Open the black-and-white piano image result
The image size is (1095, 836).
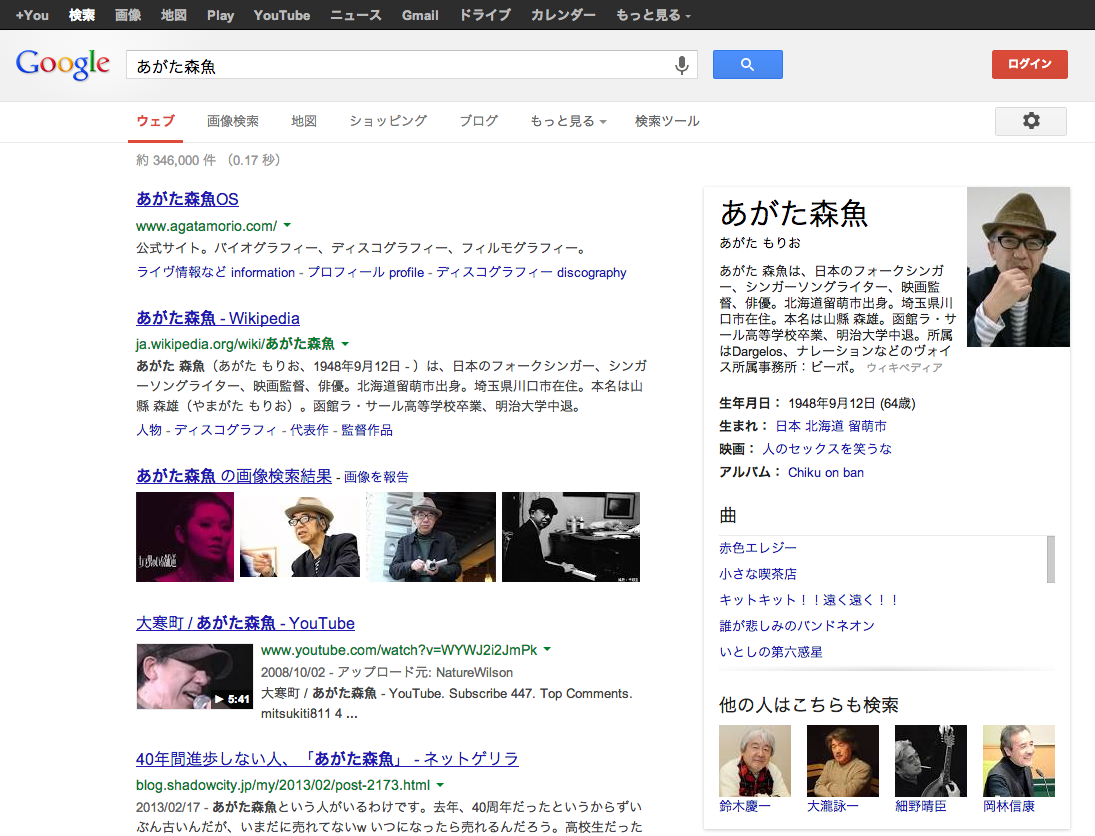click(570, 536)
